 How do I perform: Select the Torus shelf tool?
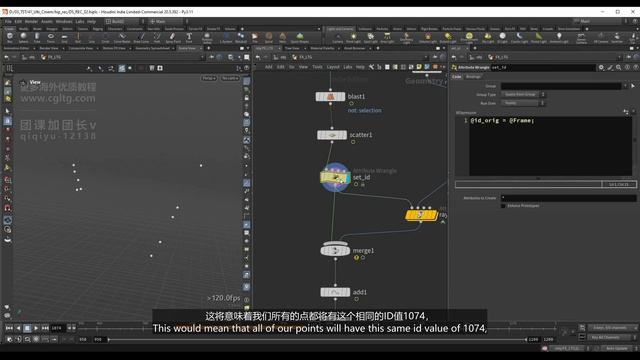(51, 38)
